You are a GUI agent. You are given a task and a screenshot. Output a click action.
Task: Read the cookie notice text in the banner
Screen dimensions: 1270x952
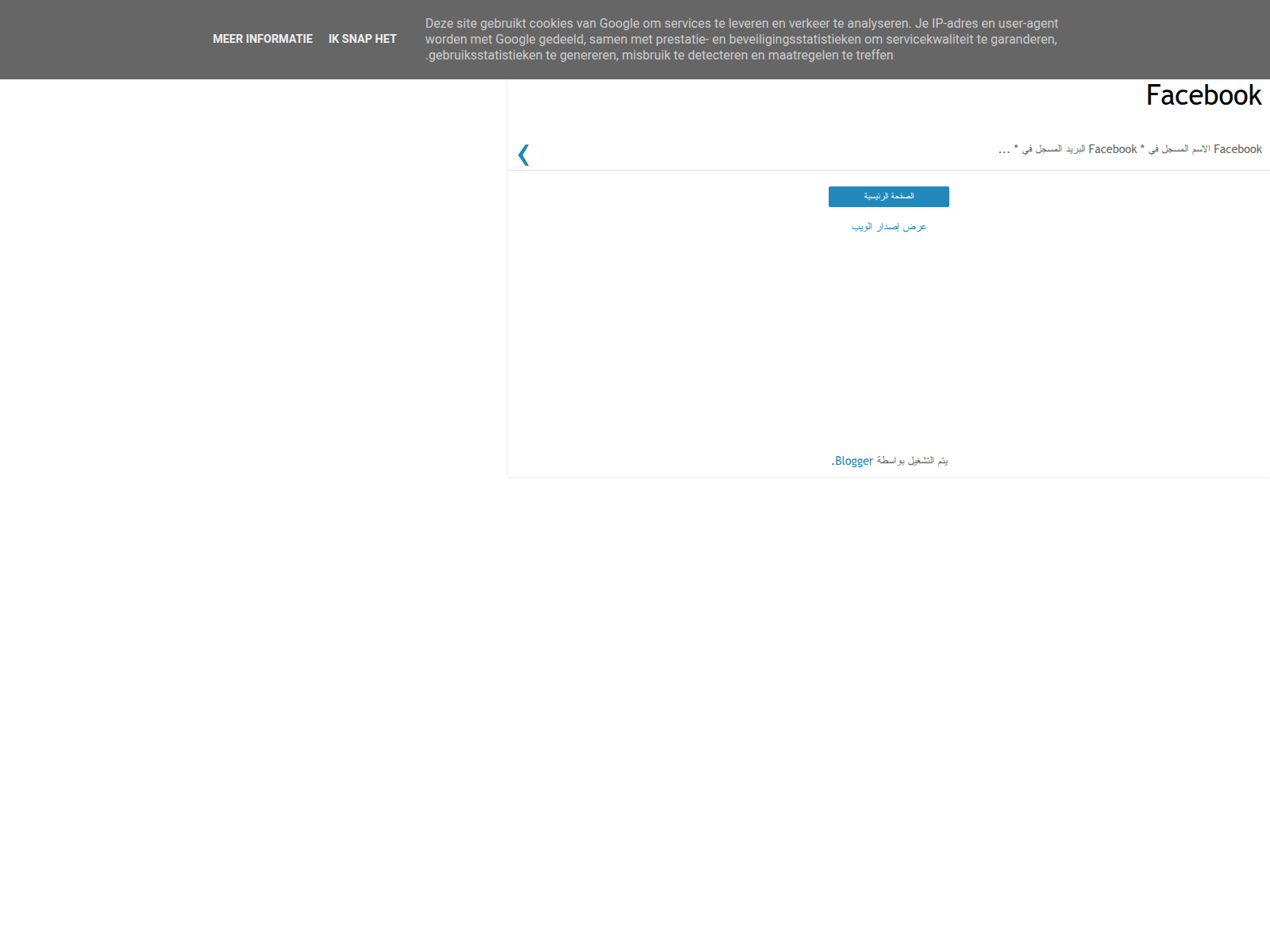[741, 40]
